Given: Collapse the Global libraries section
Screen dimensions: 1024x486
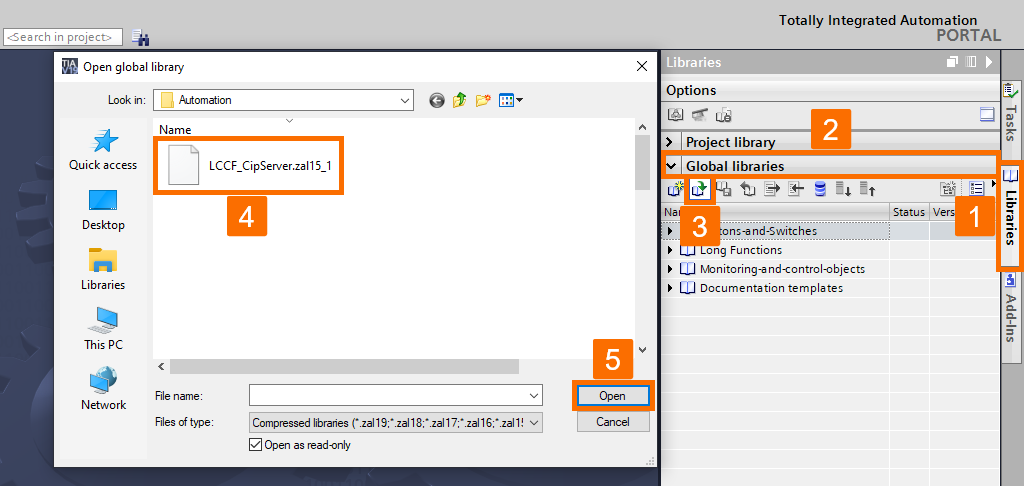Looking at the screenshot, I should point(670,166).
